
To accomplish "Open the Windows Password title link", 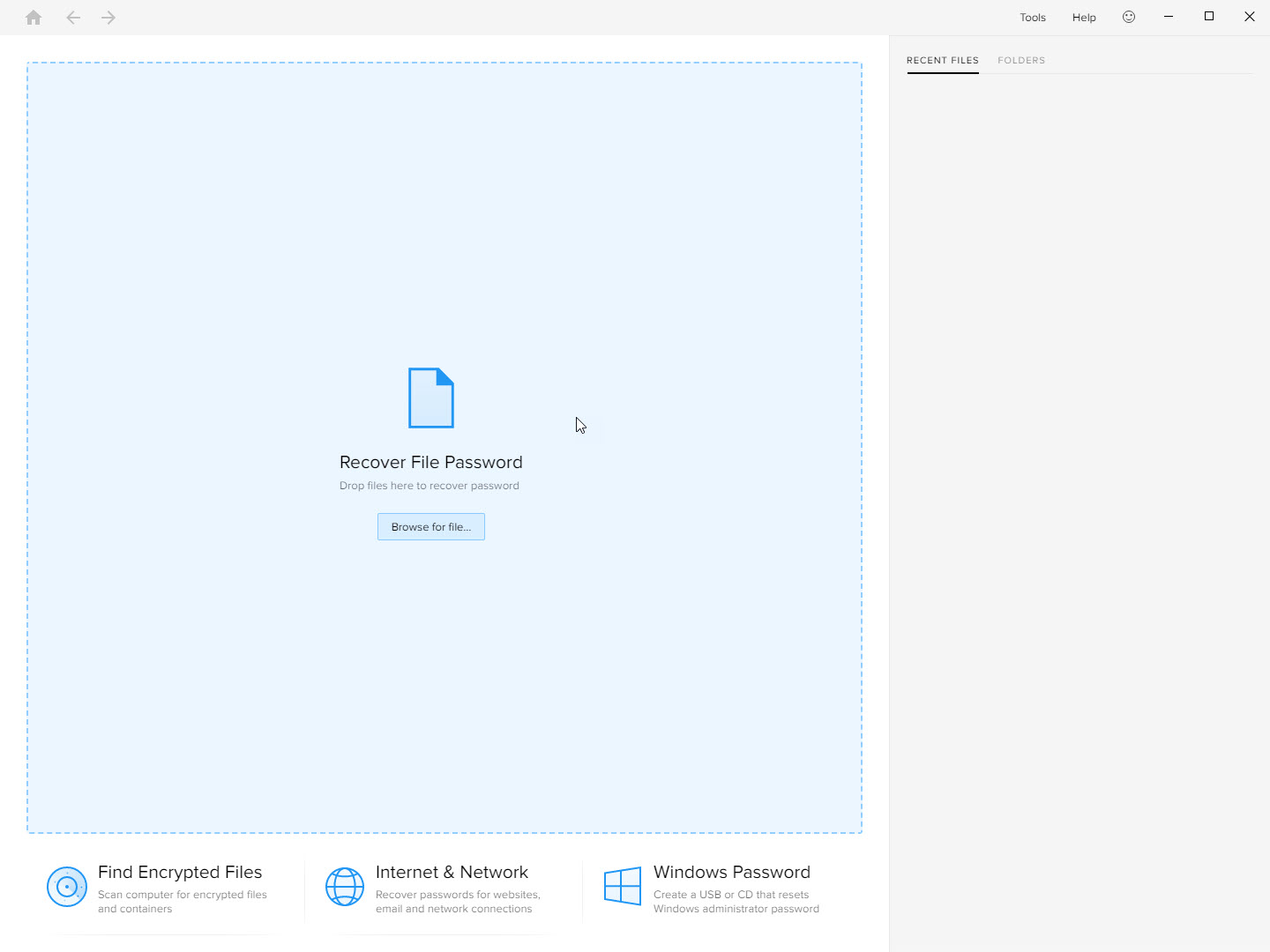I will [x=731, y=872].
